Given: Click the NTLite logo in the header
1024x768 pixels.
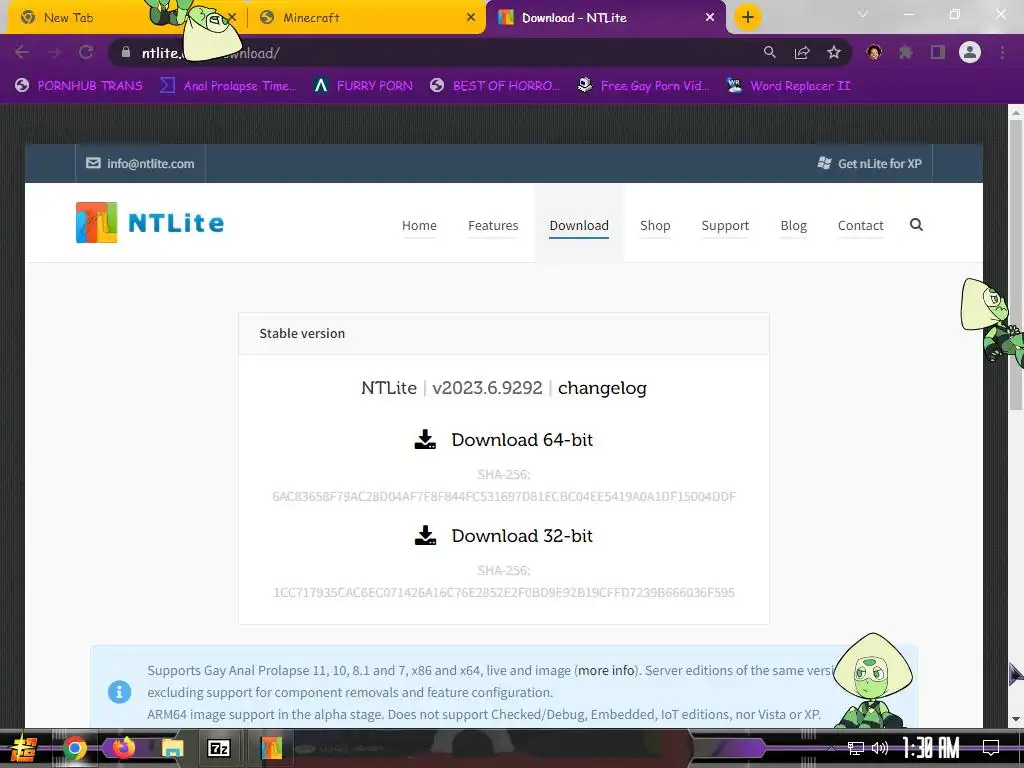Looking at the screenshot, I should point(150,223).
